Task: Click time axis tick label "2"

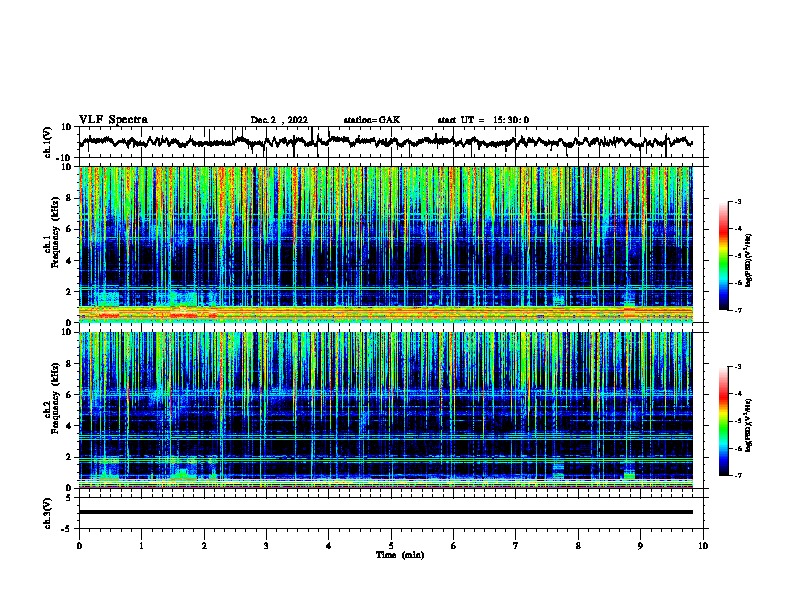Action: point(204,546)
